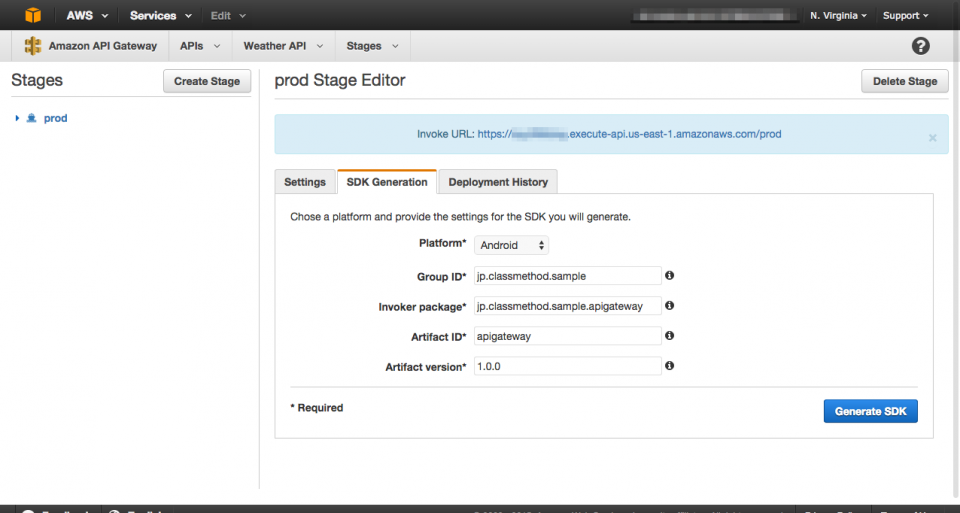
Task: Click the Amazon API Gateway icon
Action: [32, 46]
